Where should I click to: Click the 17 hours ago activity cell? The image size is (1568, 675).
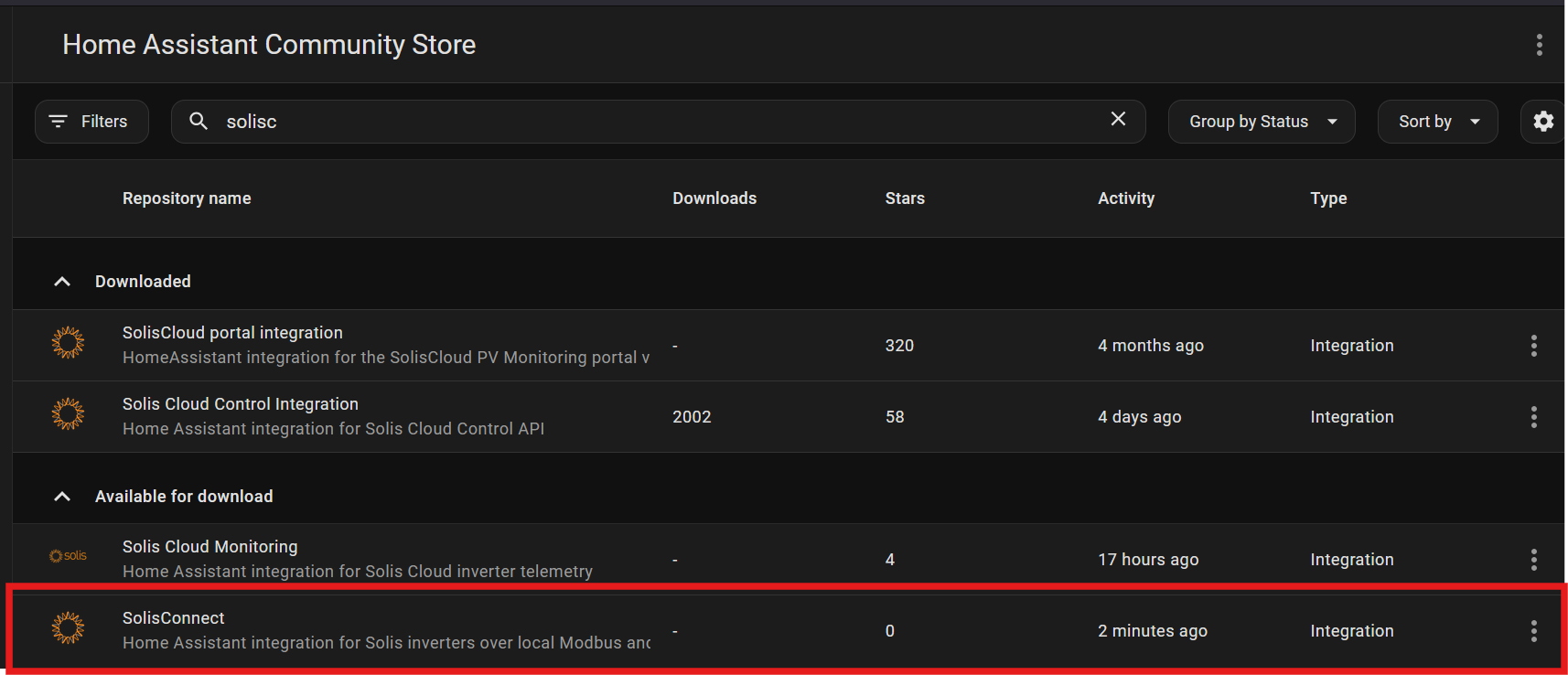click(1148, 560)
